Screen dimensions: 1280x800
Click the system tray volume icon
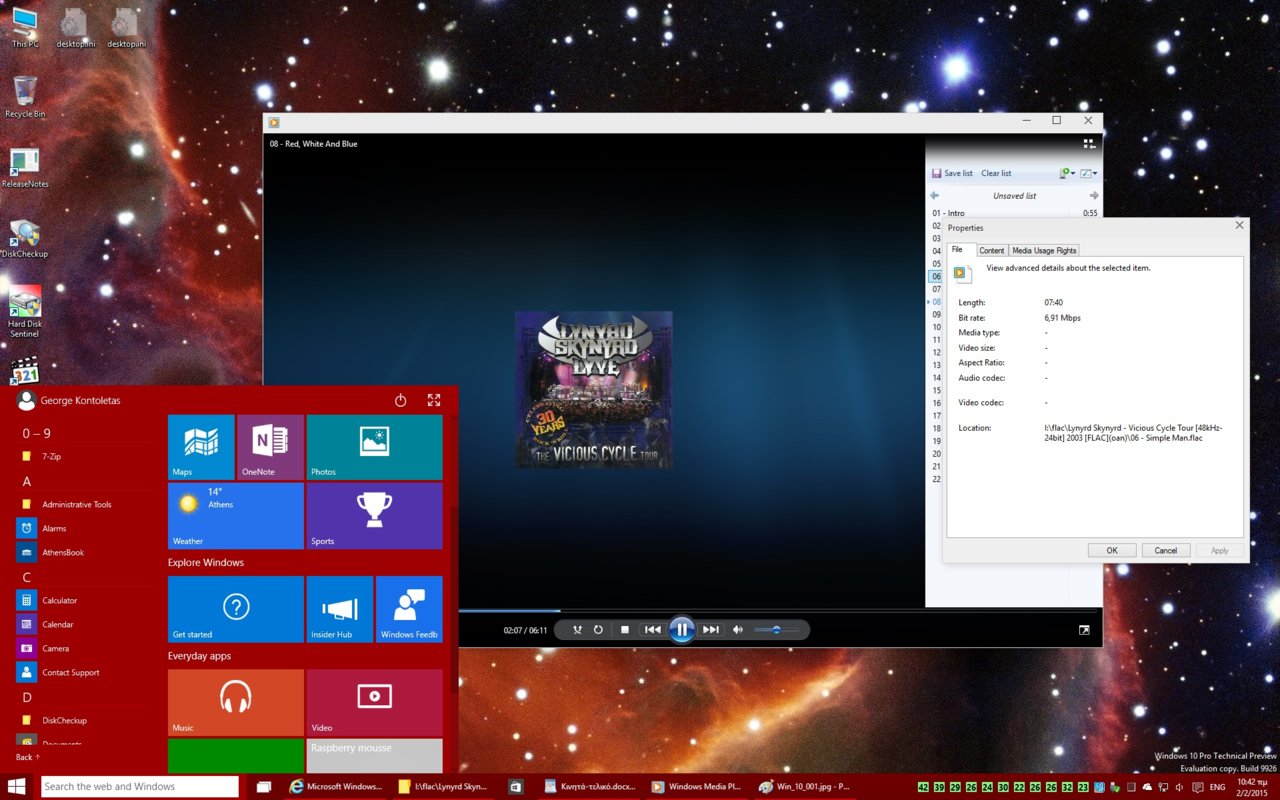pos(1181,787)
